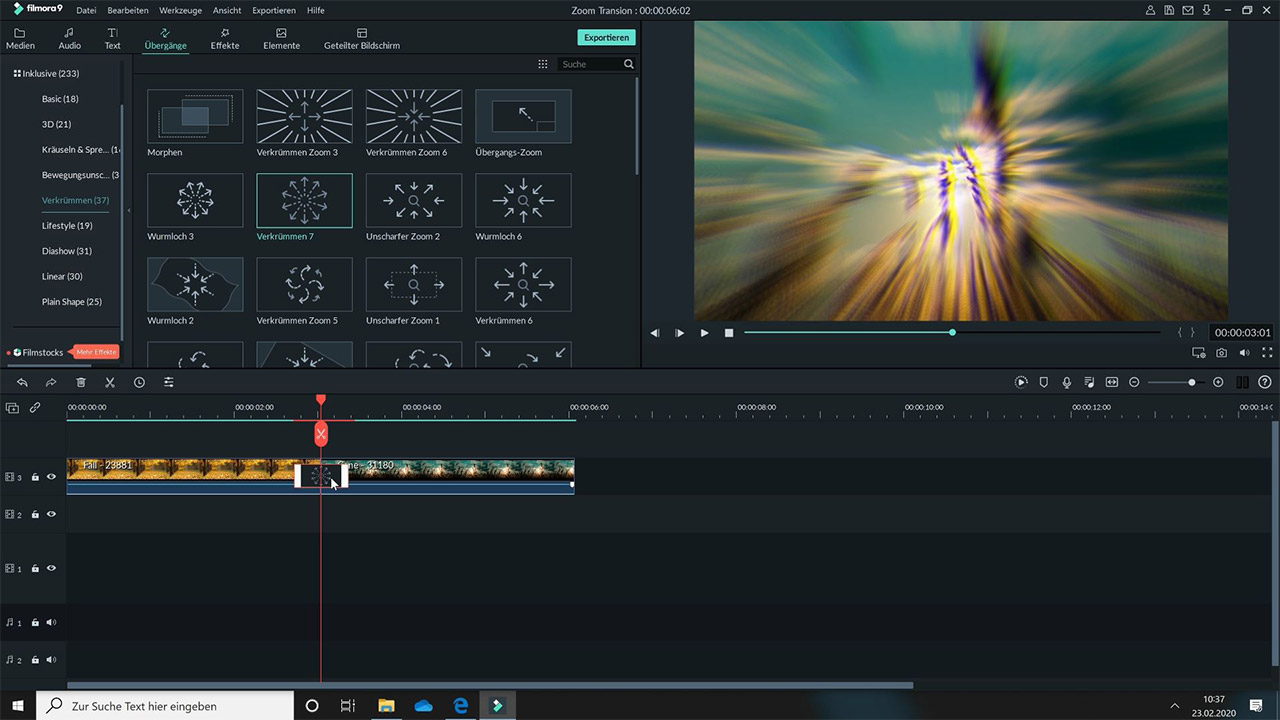Click the timeline zoom slider handle
This screenshot has height=720, width=1280.
1191,382
